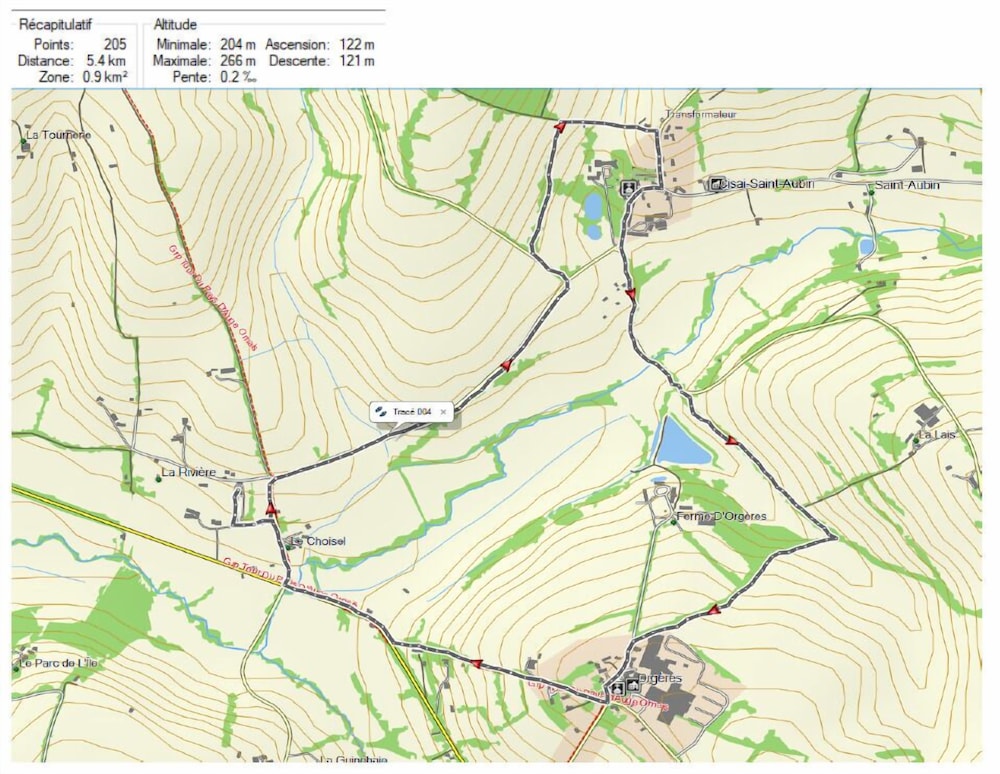Screen dimensions: 1000x774
Task: Click the Le Parc de L'île map label
Action: coord(58,663)
